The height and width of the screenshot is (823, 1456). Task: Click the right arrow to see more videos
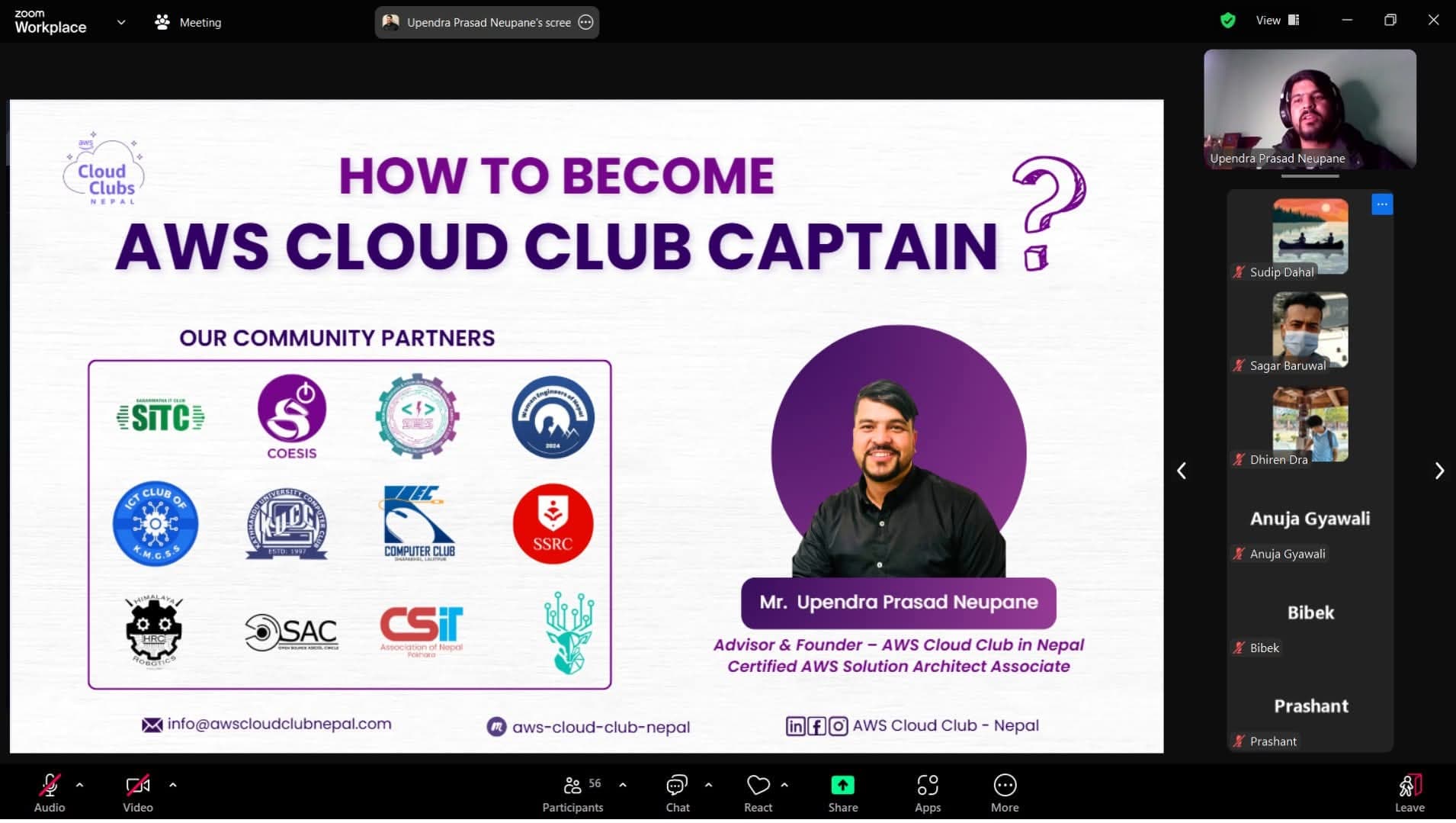tap(1439, 471)
